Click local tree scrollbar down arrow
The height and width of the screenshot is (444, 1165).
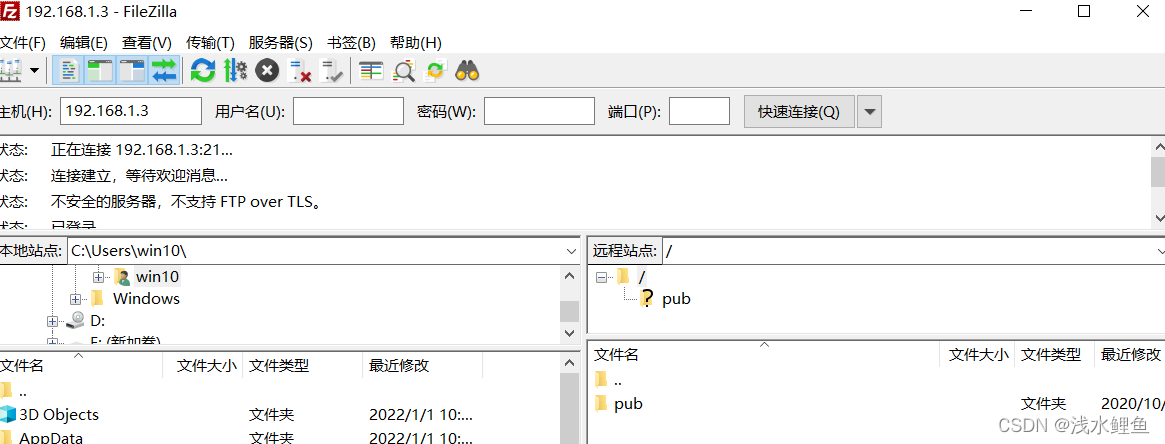(570, 333)
